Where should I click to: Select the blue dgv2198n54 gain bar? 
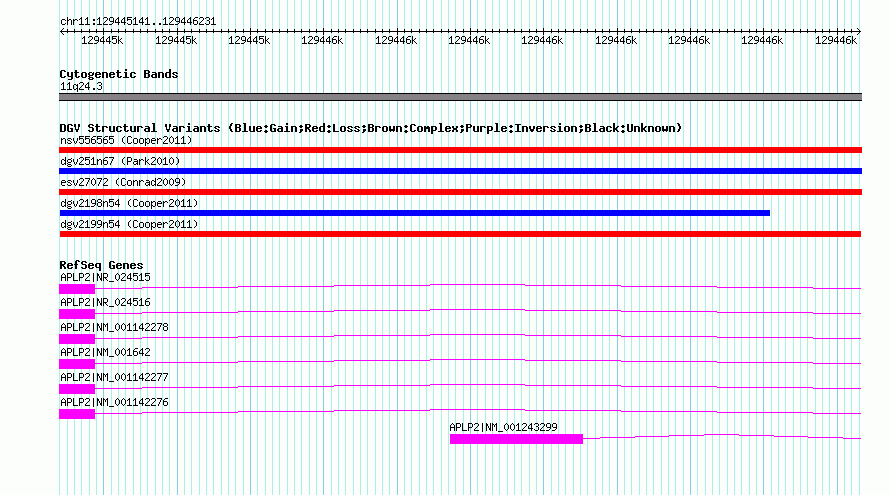click(414, 213)
